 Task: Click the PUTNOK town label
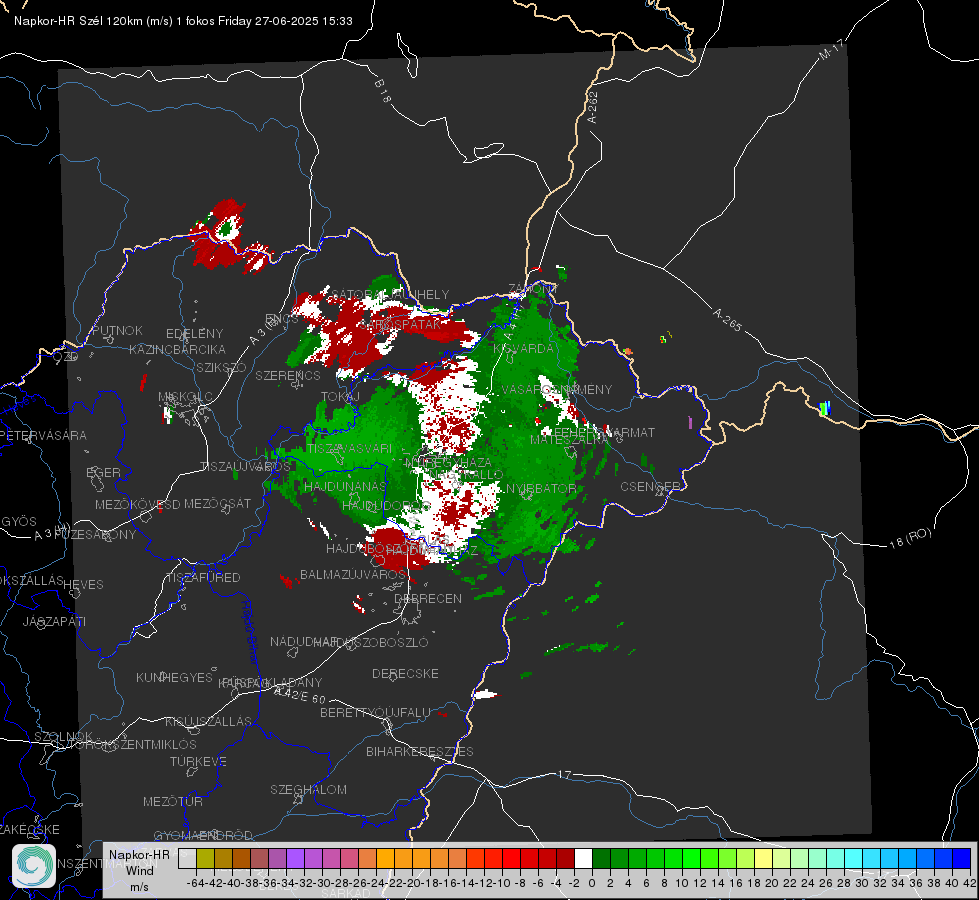point(117,330)
